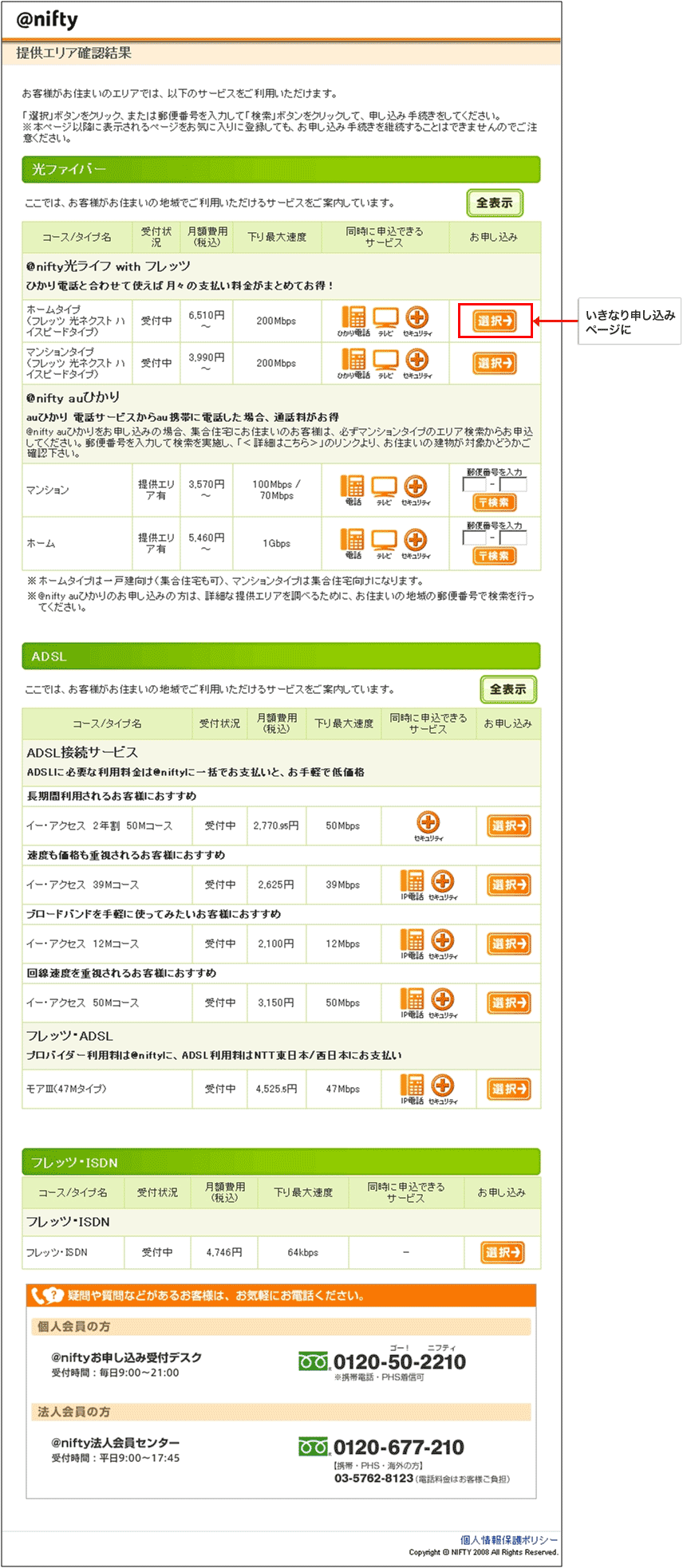695x1568 pixels.
Task: Click the @nifty光ライフ with フレッツ heading
Action: [108, 266]
